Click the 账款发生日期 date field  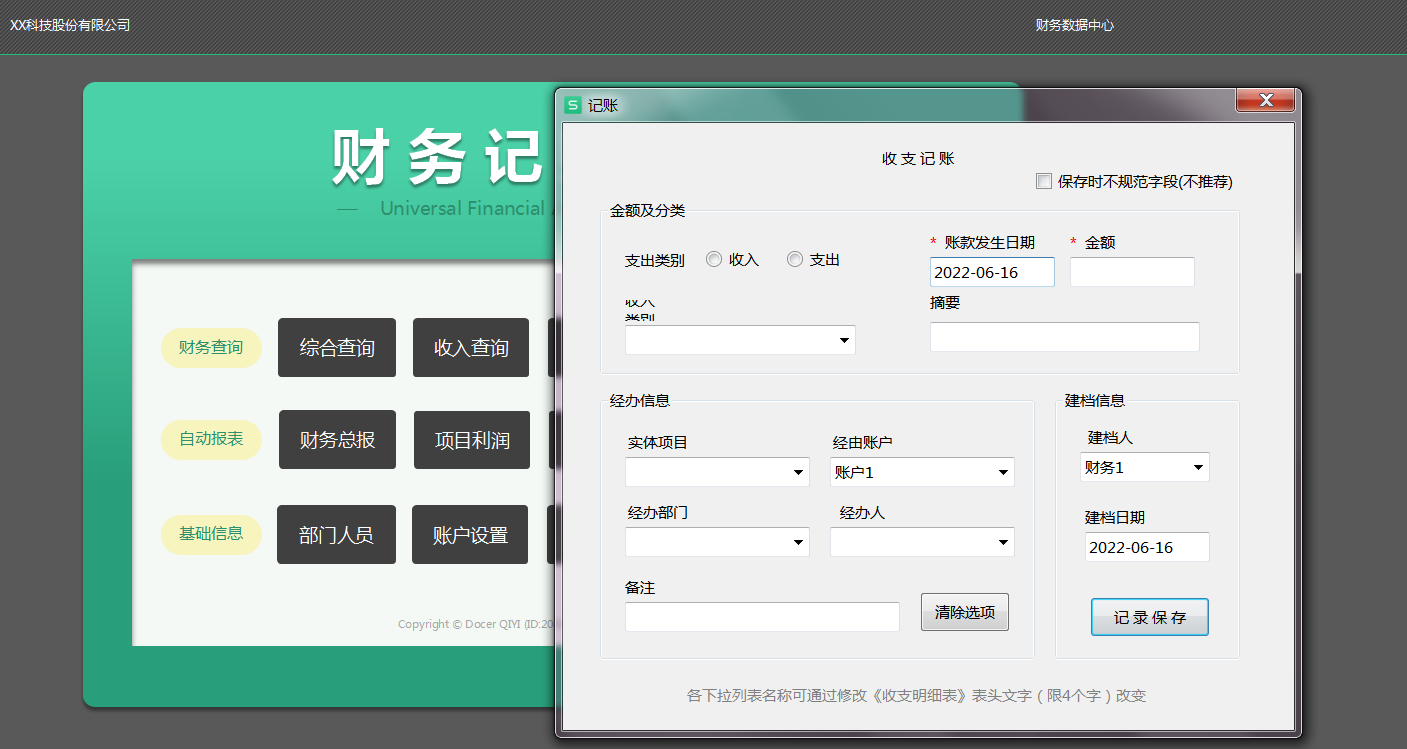click(x=992, y=272)
